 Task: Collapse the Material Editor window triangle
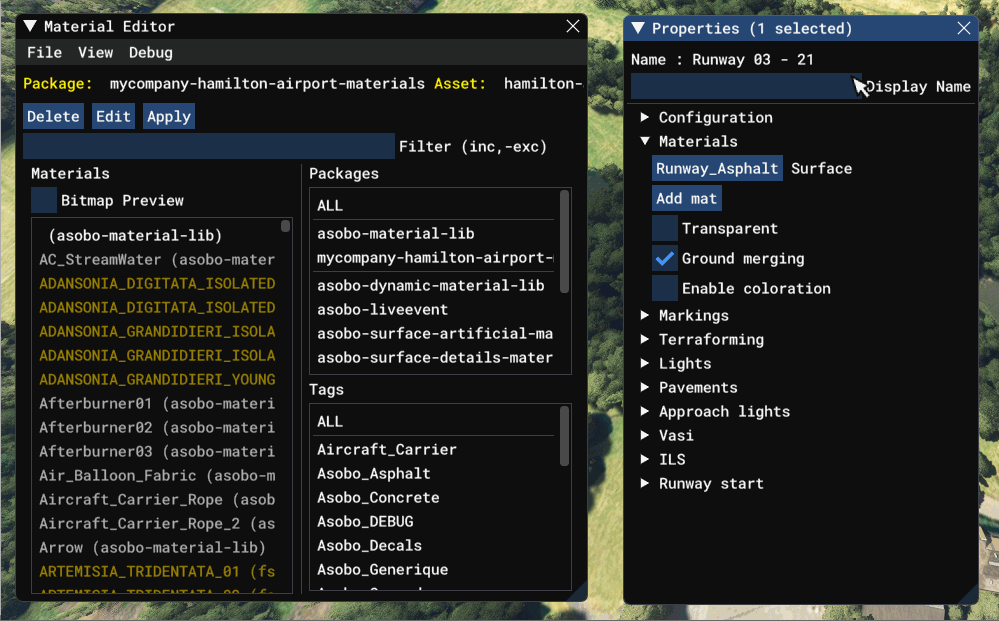pos(30,27)
